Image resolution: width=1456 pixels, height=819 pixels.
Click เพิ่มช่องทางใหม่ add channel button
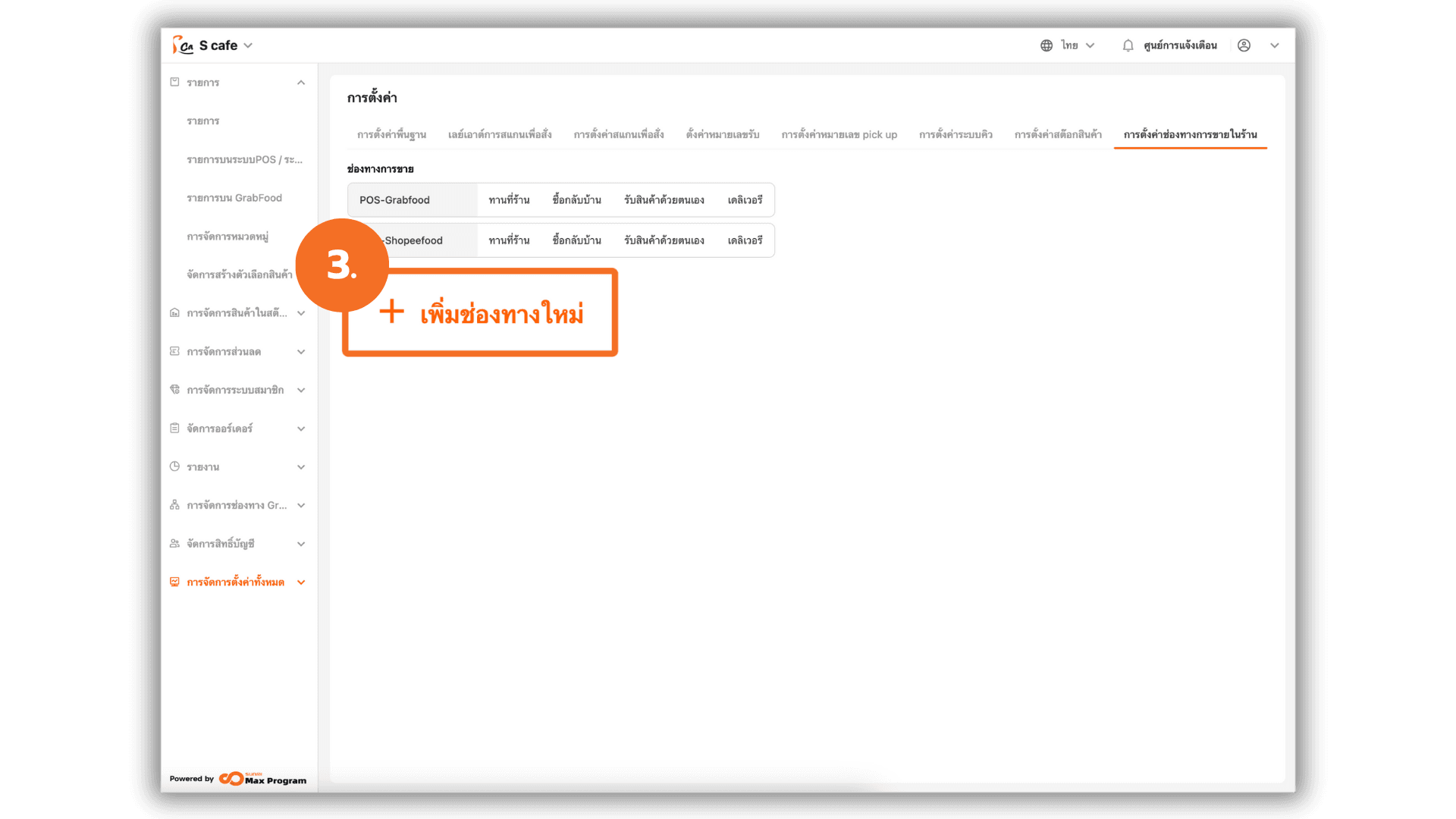pyautogui.click(x=480, y=312)
